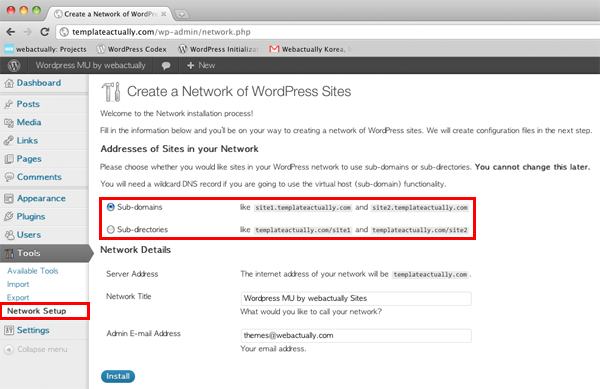The height and width of the screenshot is (389, 600).
Task: Click the webactually Projects bookmark icon
Action: [x=9, y=49]
